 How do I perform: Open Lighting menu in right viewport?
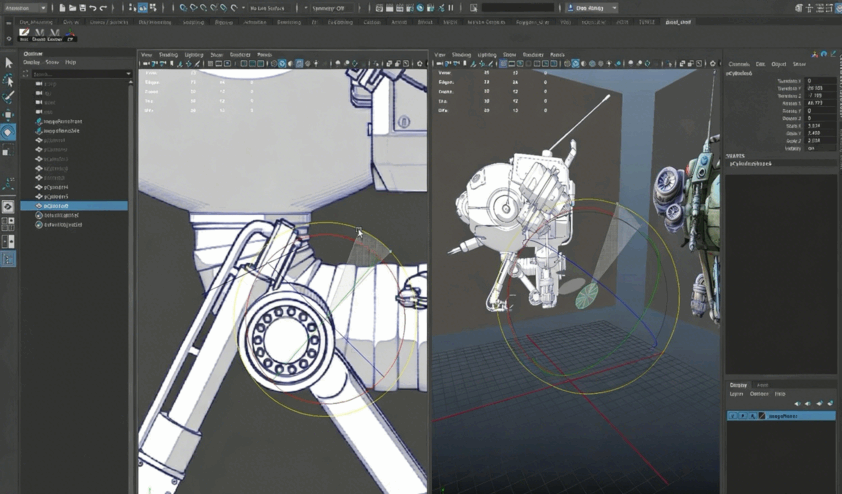click(486, 55)
